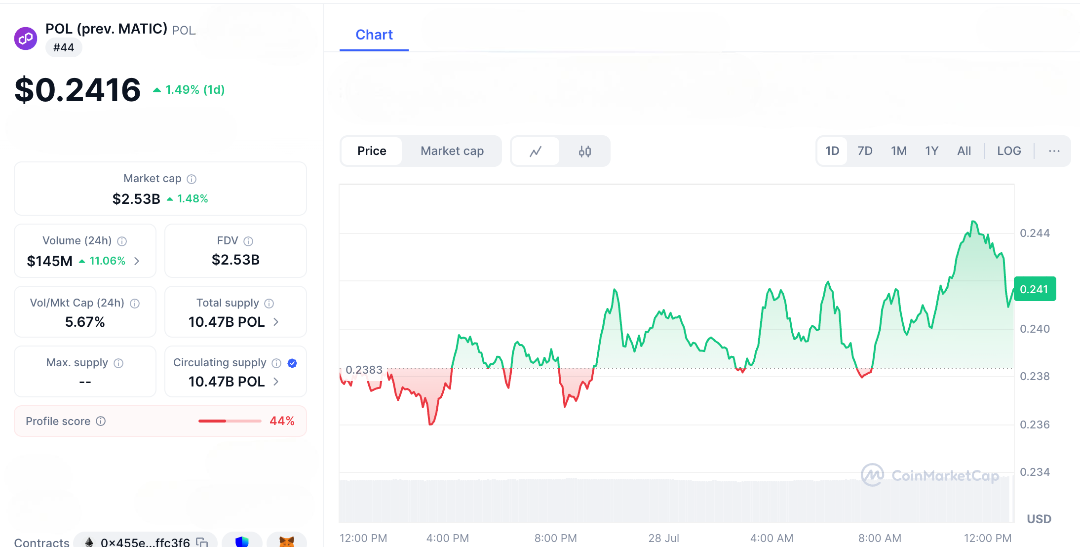This screenshot has height=547, width=1080.
Task: Select the Chart tab
Action: [374, 34]
